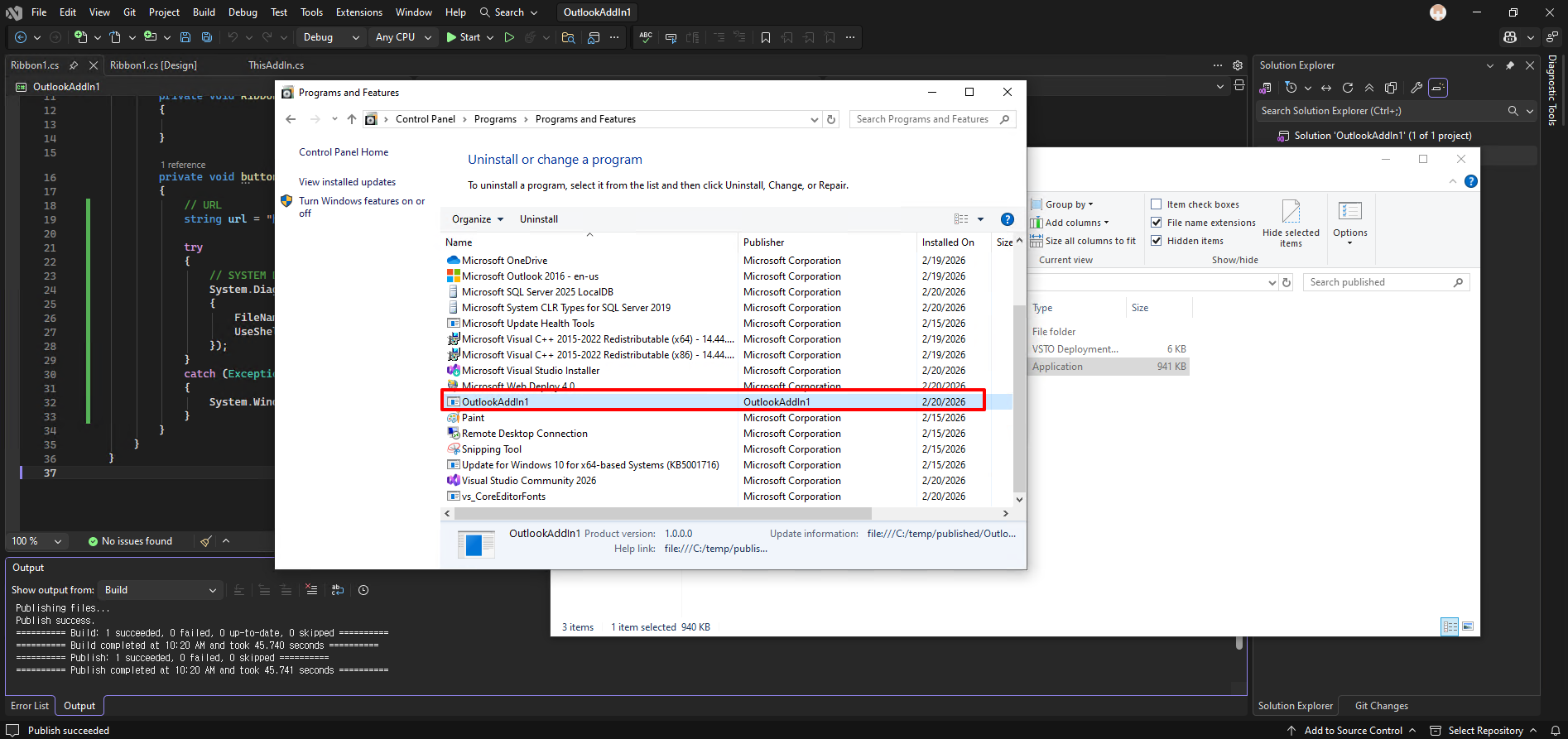The height and width of the screenshot is (739, 1568).
Task: Click the Save icon in Visual Studio toolbar
Action: (x=185, y=37)
